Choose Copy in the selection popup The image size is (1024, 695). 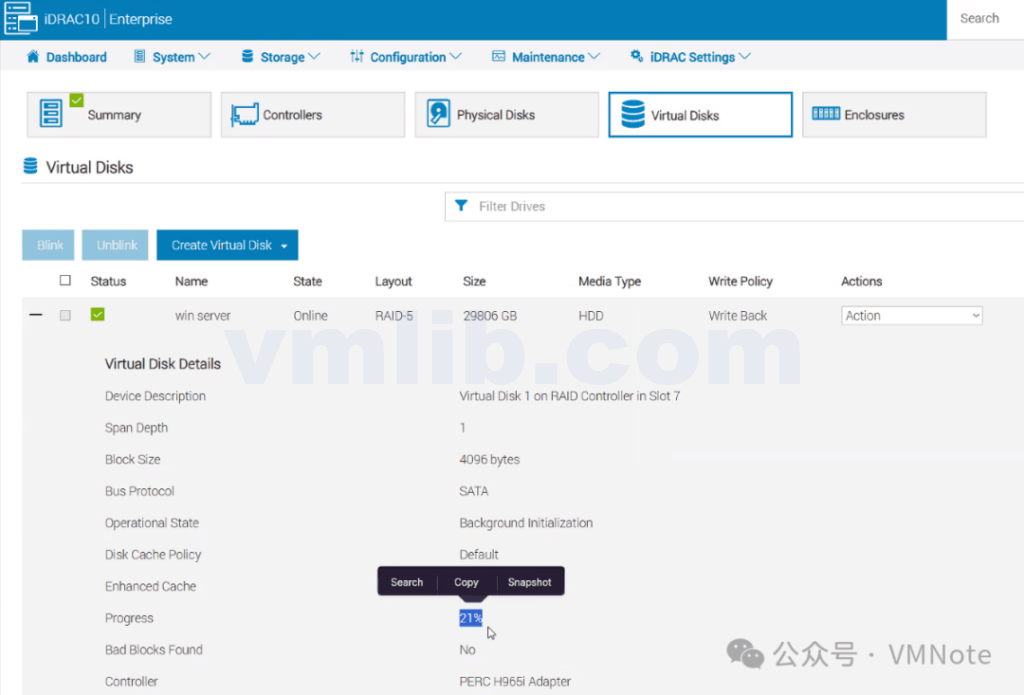tap(466, 582)
